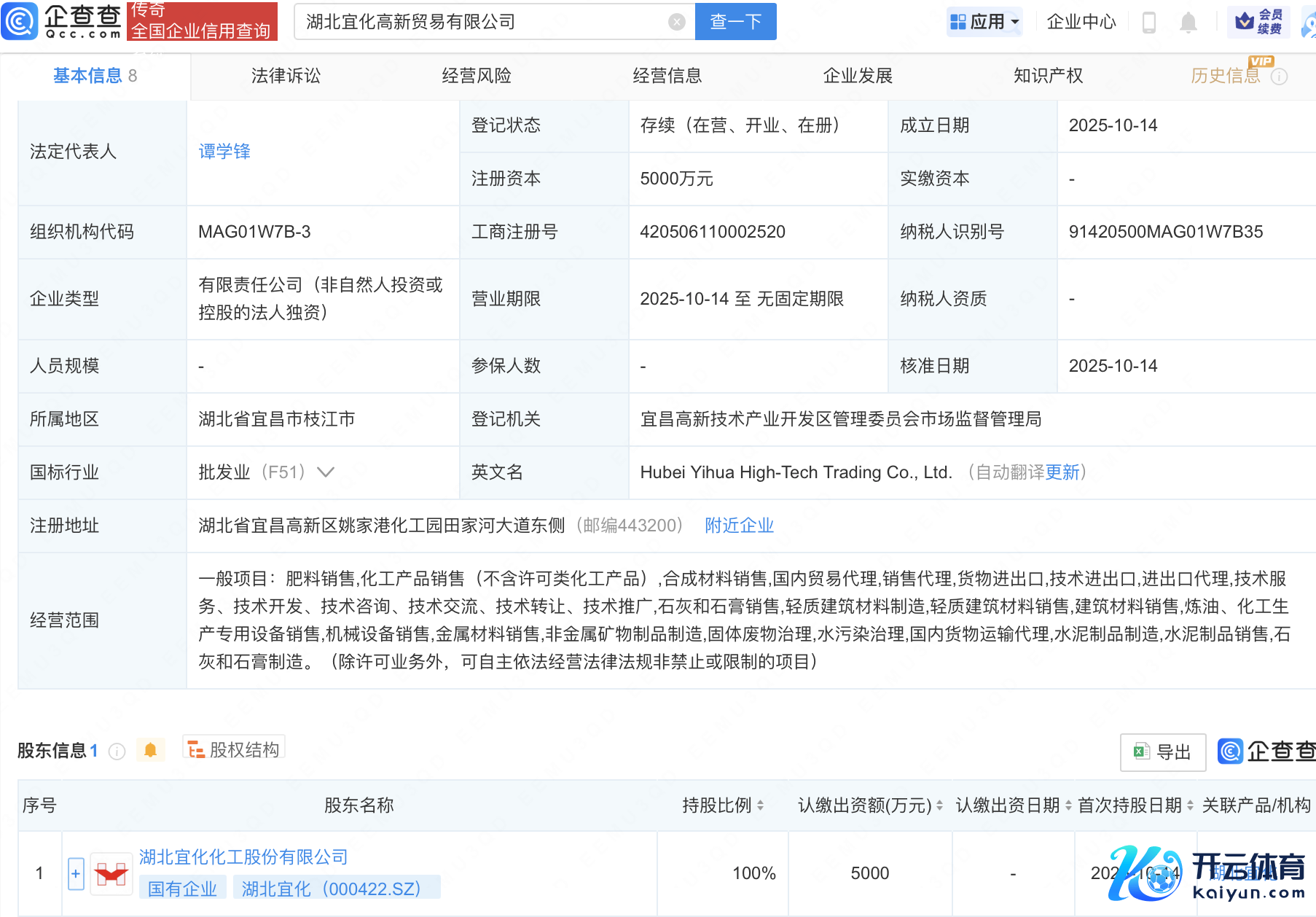Image resolution: width=1316 pixels, height=917 pixels.
Task: Export shareholder list via 导出 button
Action: [x=1162, y=752]
